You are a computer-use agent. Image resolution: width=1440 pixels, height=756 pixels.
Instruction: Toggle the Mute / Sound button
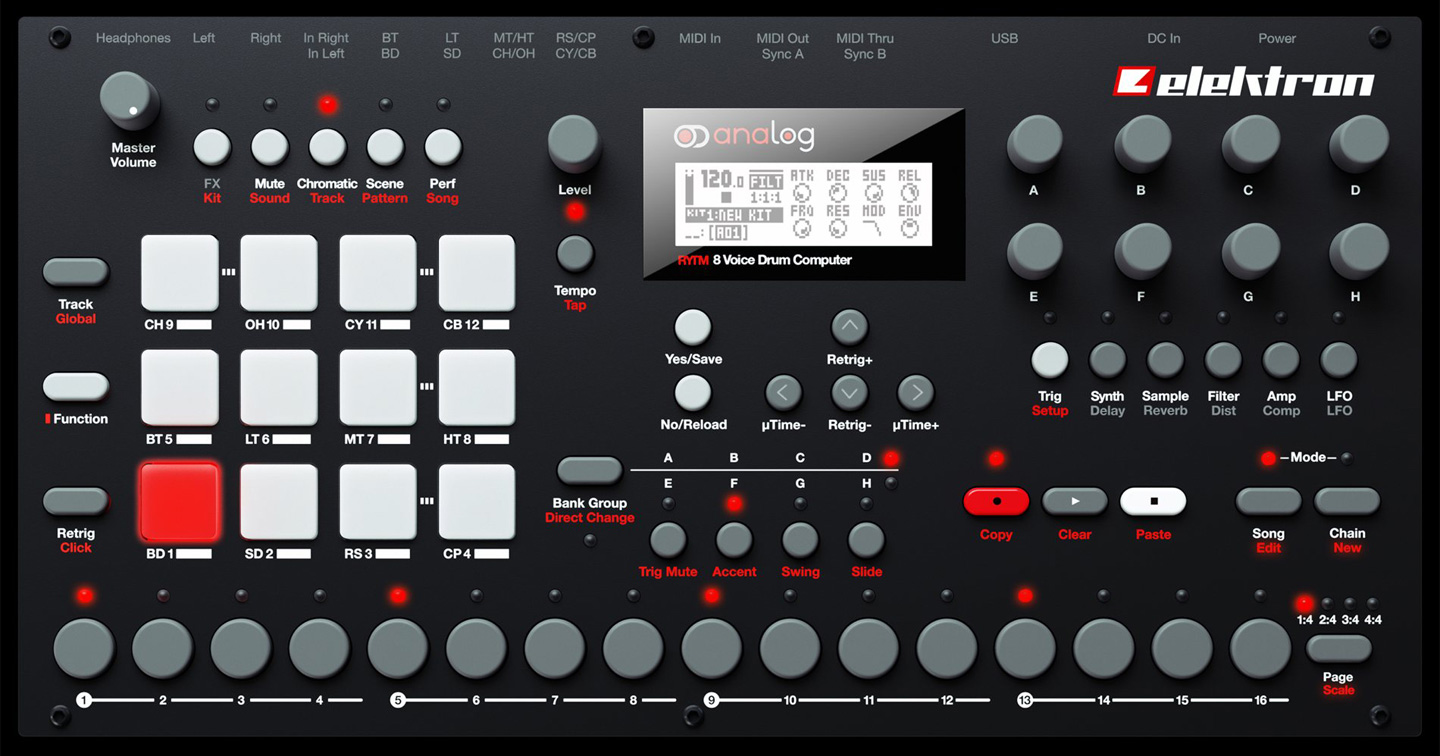tap(270, 147)
